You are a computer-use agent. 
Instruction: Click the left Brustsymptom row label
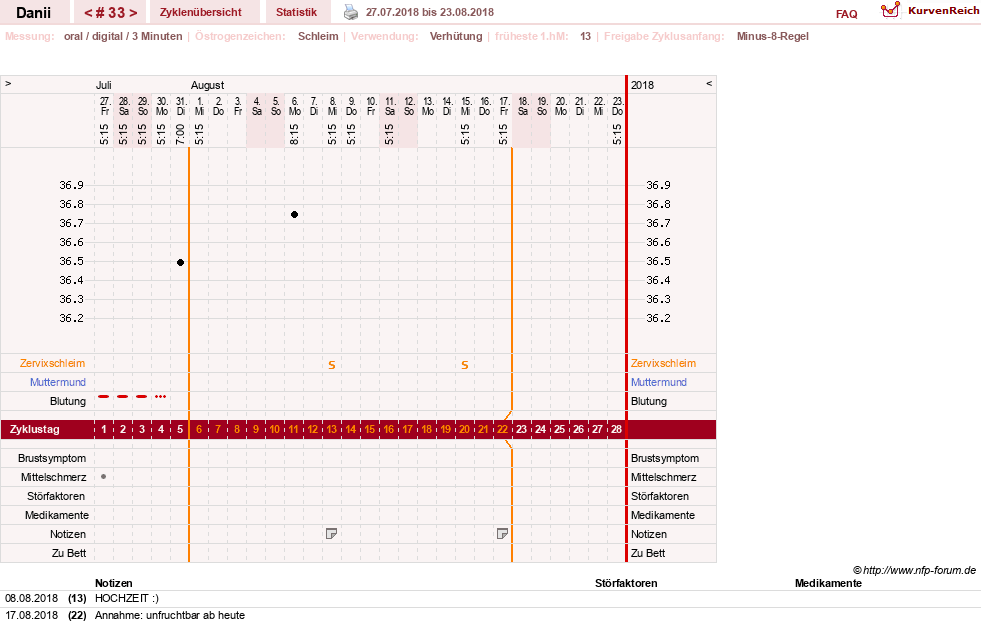(x=52, y=458)
